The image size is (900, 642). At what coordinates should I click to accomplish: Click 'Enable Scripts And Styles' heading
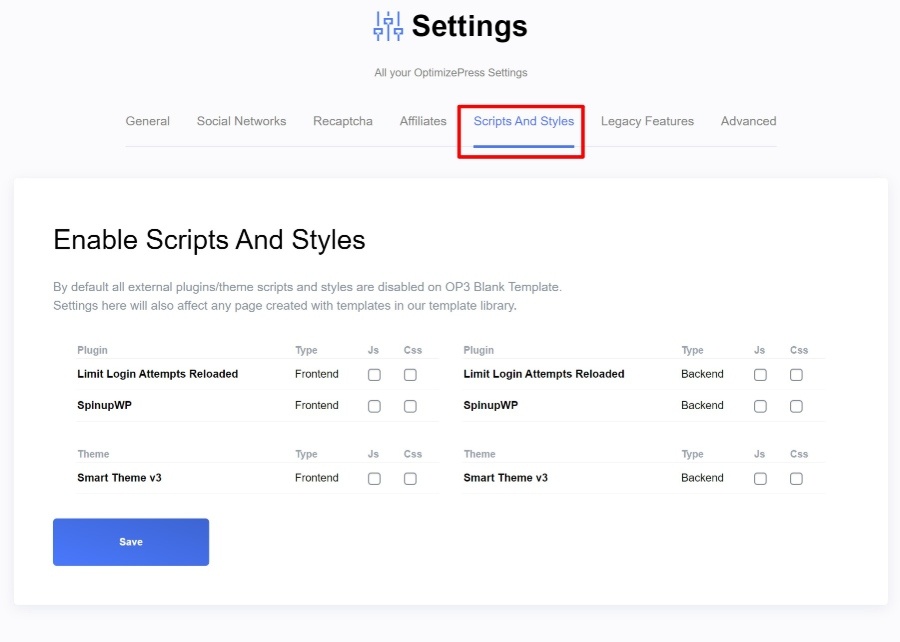pos(209,240)
